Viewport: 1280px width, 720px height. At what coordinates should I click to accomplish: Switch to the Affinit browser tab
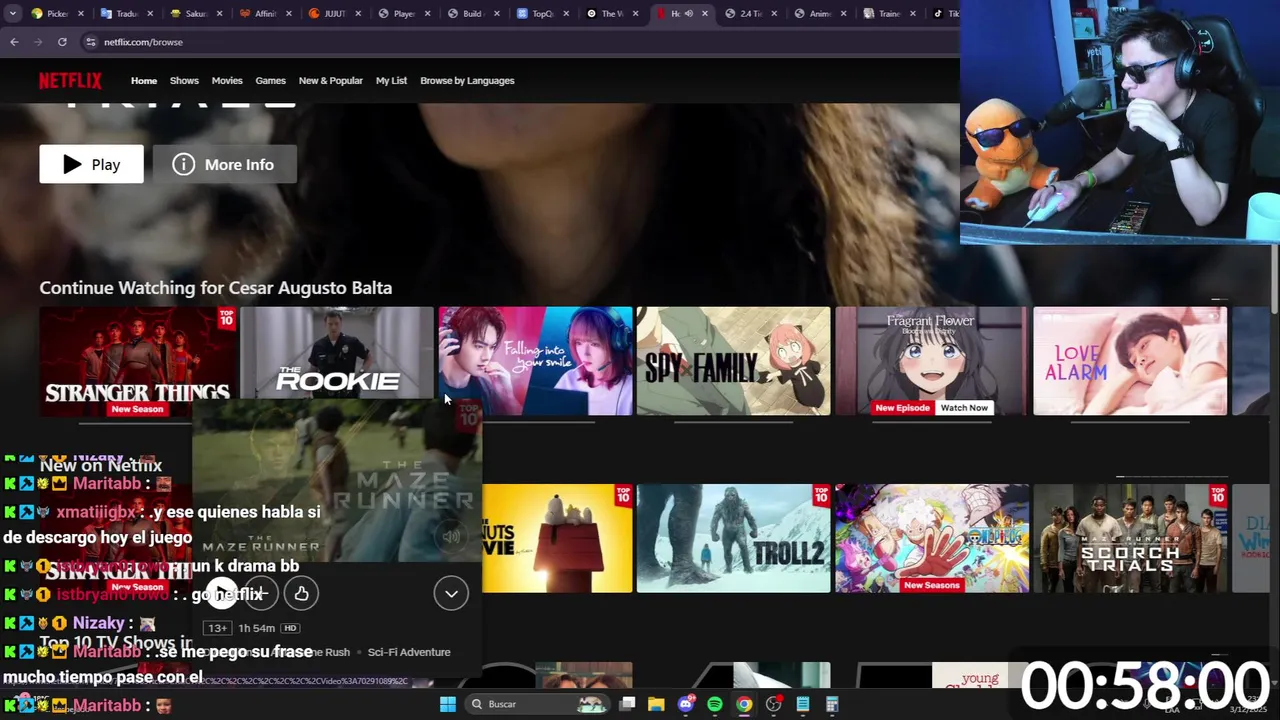(265, 14)
